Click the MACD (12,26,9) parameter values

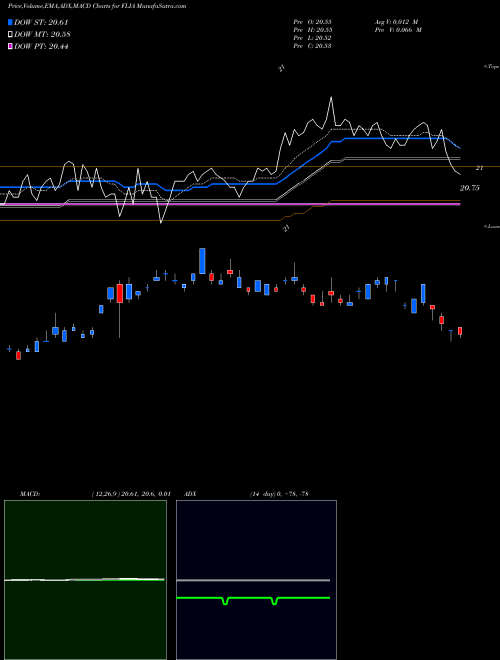[130, 494]
